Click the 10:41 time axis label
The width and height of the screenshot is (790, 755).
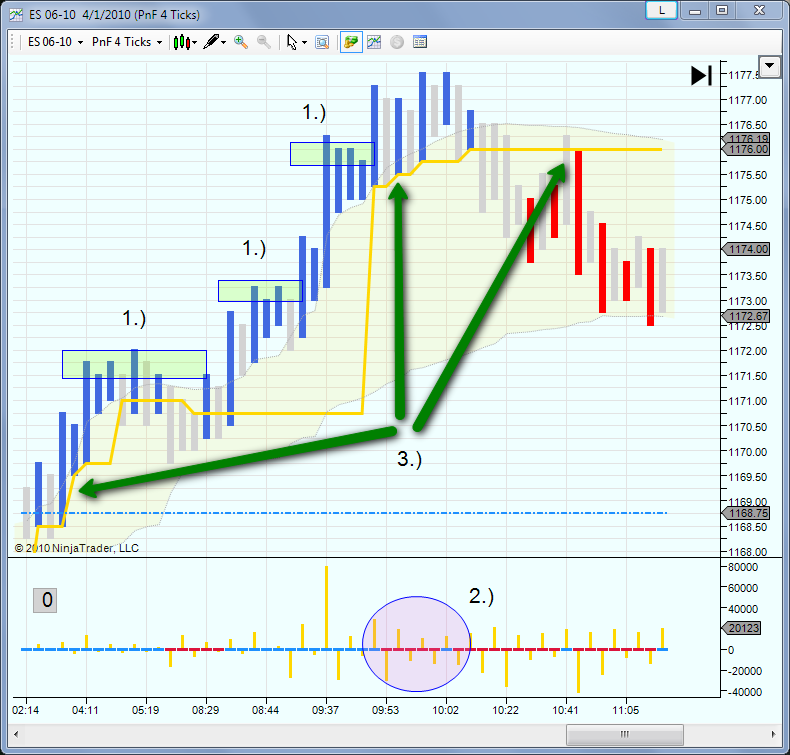pyautogui.click(x=565, y=710)
